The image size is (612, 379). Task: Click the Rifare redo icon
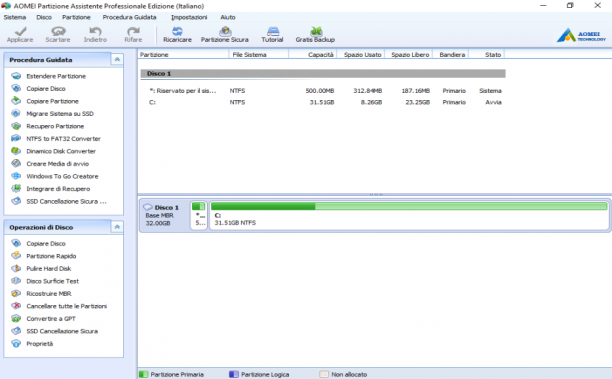(133, 31)
